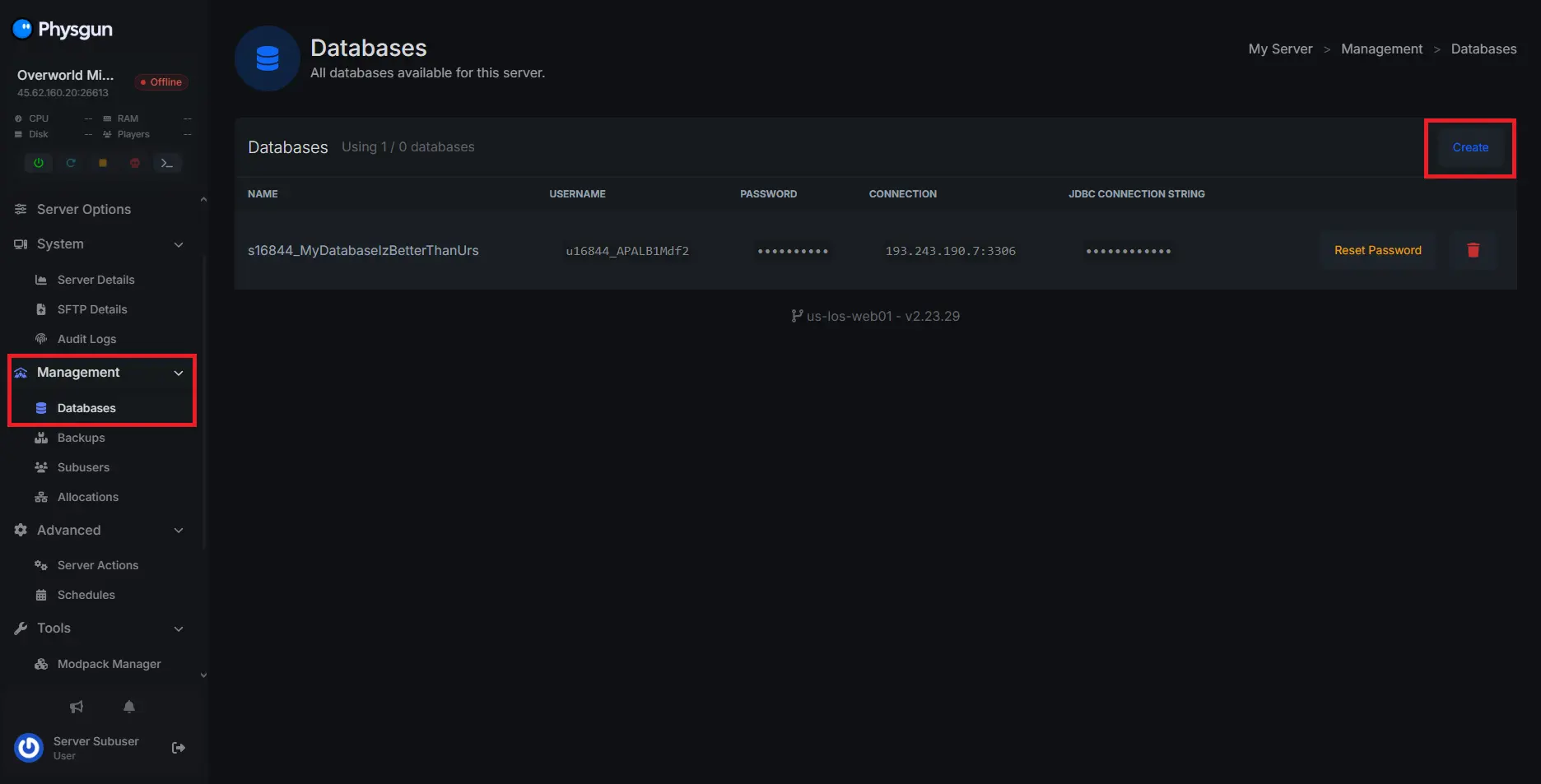Collapse the Management section chevron
Image resolution: width=1541 pixels, height=784 pixels.
(179, 373)
